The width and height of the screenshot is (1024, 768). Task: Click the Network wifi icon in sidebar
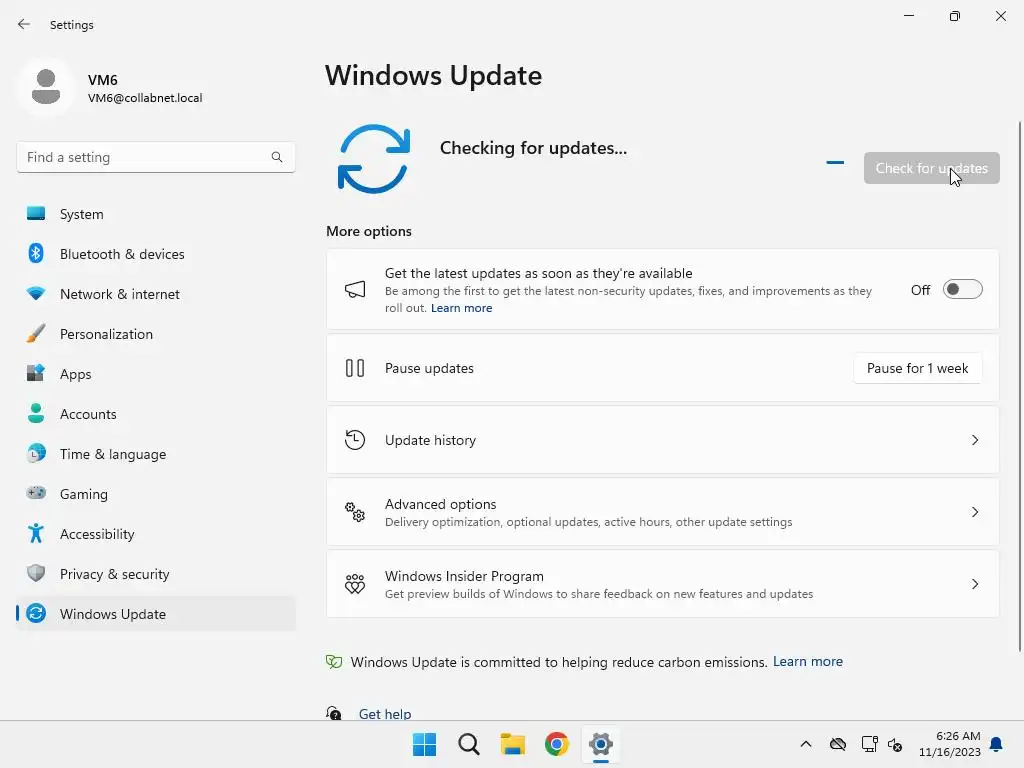36,293
